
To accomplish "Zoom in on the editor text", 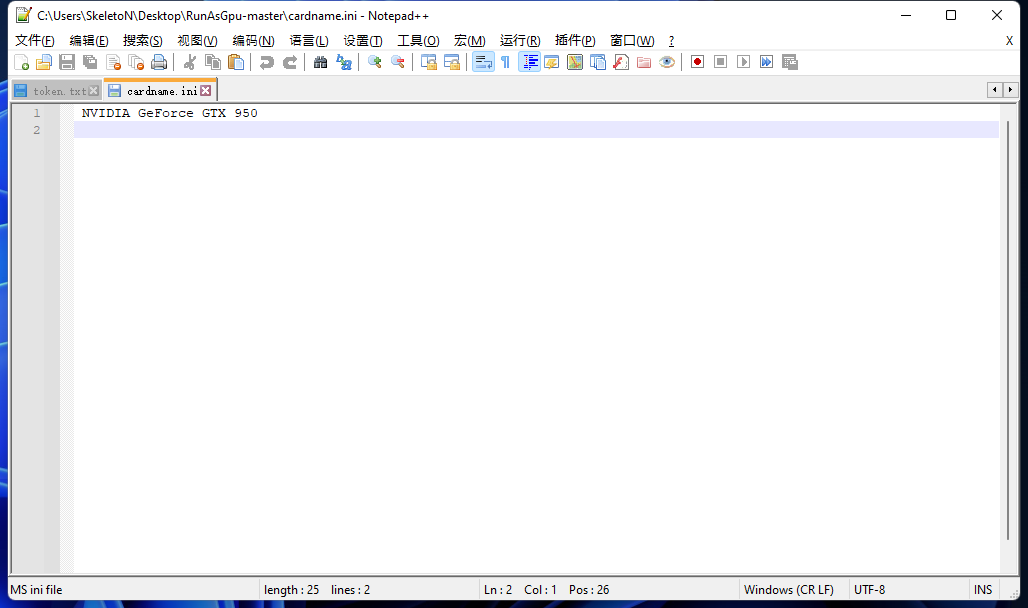I will click(x=374, y=62).
